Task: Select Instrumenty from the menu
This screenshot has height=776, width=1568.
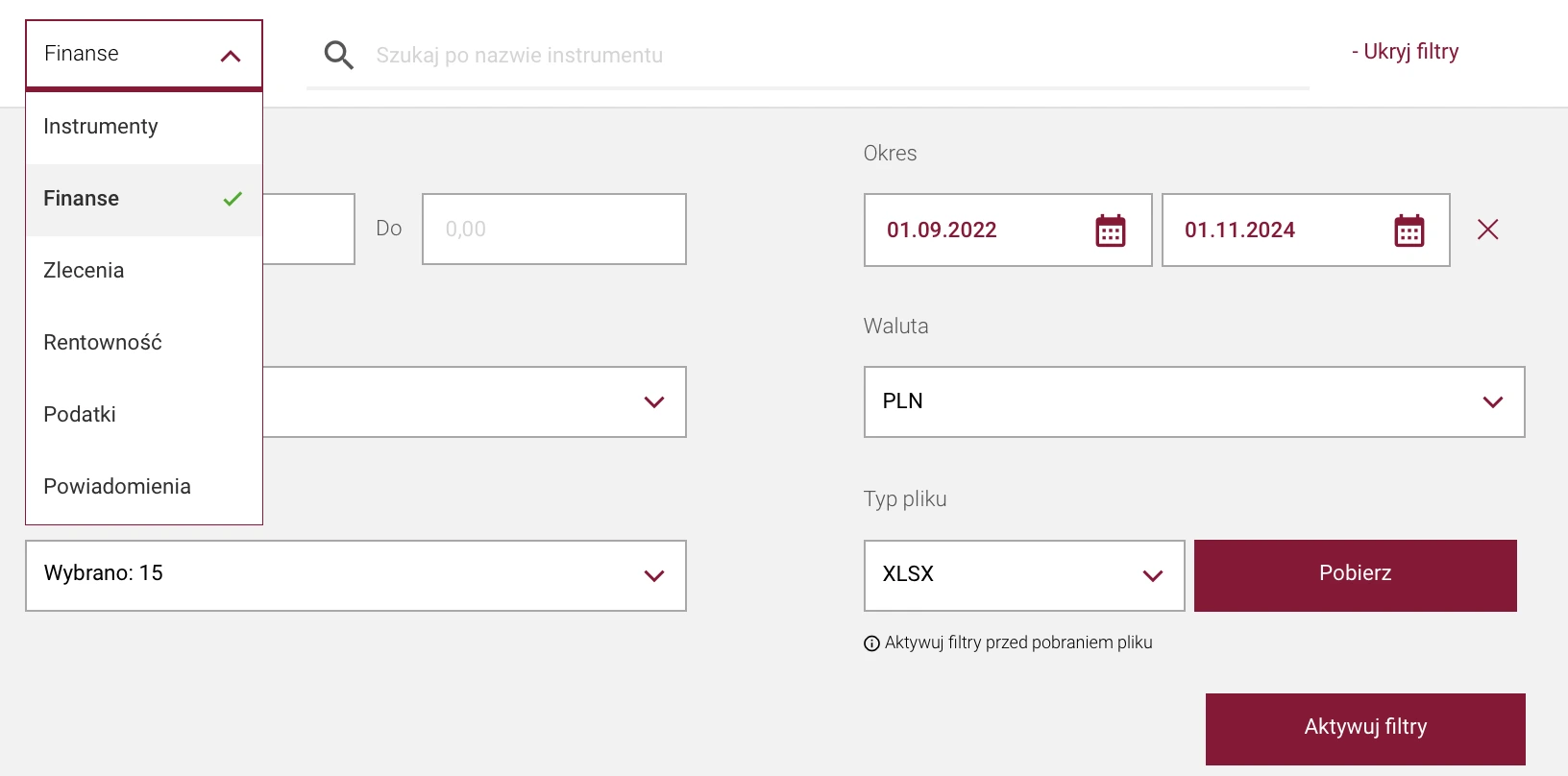Action: [x=101, y=127]
